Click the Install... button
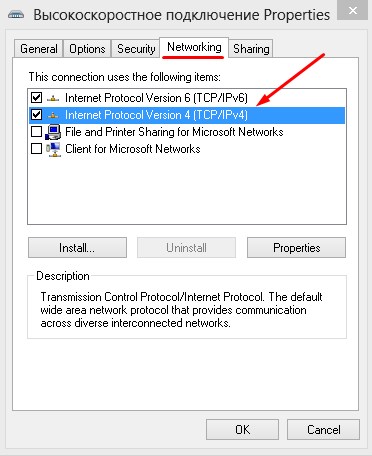 (77, 248)
